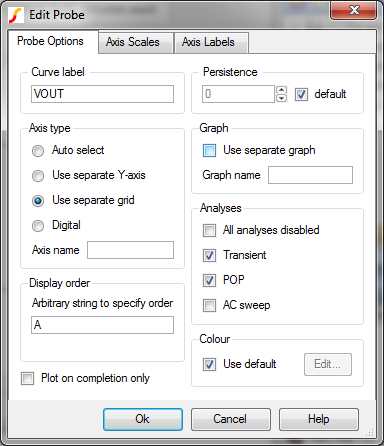Toggle the POP analysis checkbox

[x=209, y=280]
